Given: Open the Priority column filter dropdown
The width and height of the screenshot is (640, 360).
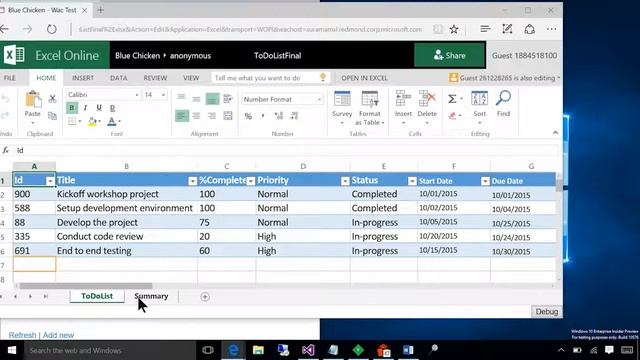Looking at the screenshot, I should tap(345, 181).
